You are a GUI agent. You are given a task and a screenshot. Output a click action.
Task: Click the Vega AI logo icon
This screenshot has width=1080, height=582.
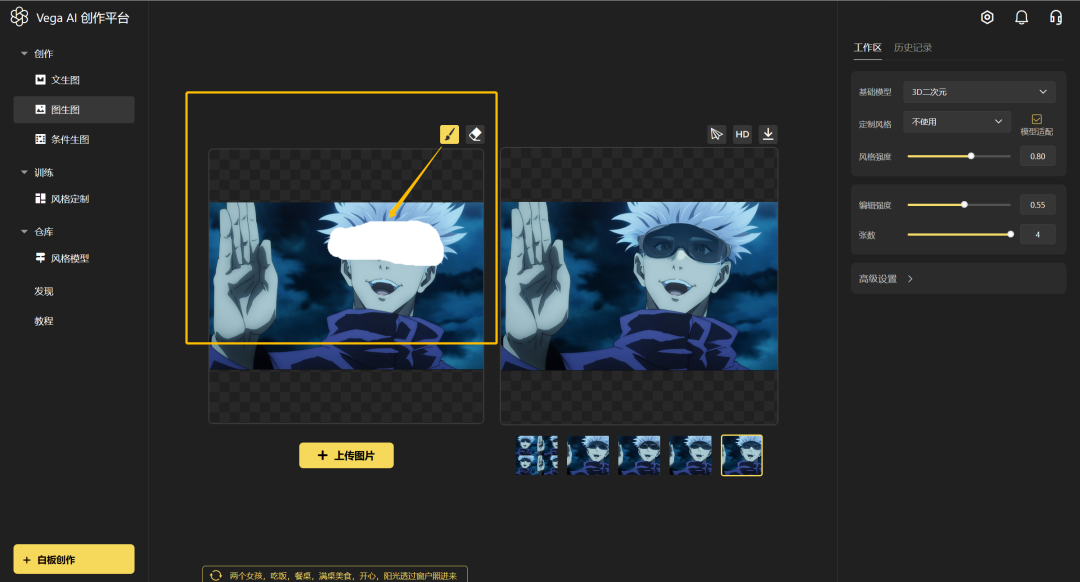[19, 17]
